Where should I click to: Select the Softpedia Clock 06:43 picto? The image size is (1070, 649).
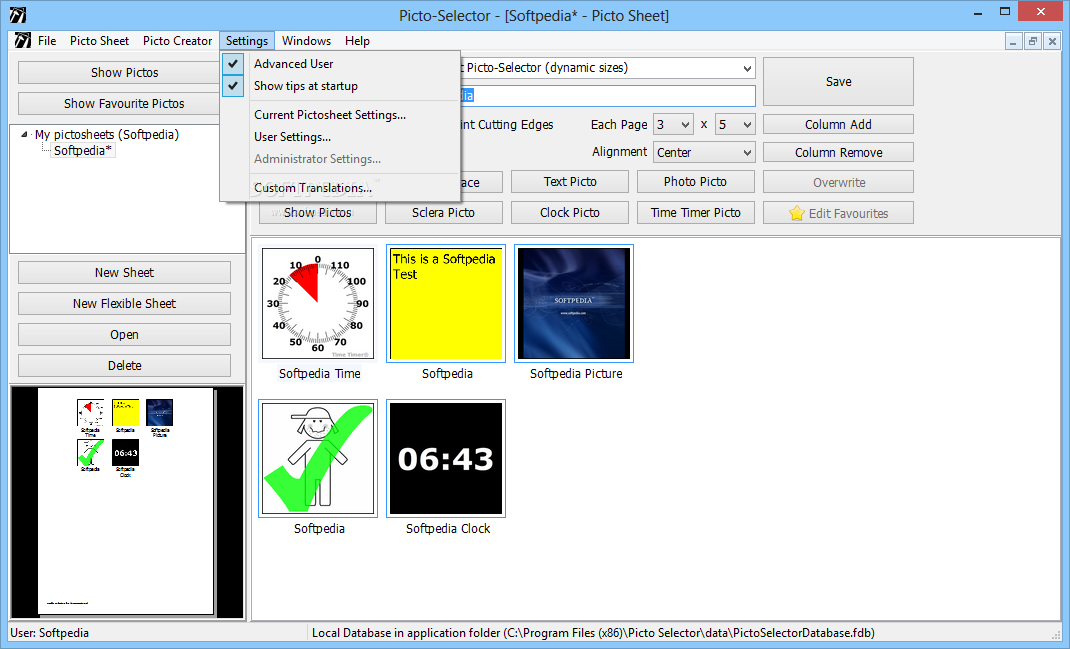point(446,459)
